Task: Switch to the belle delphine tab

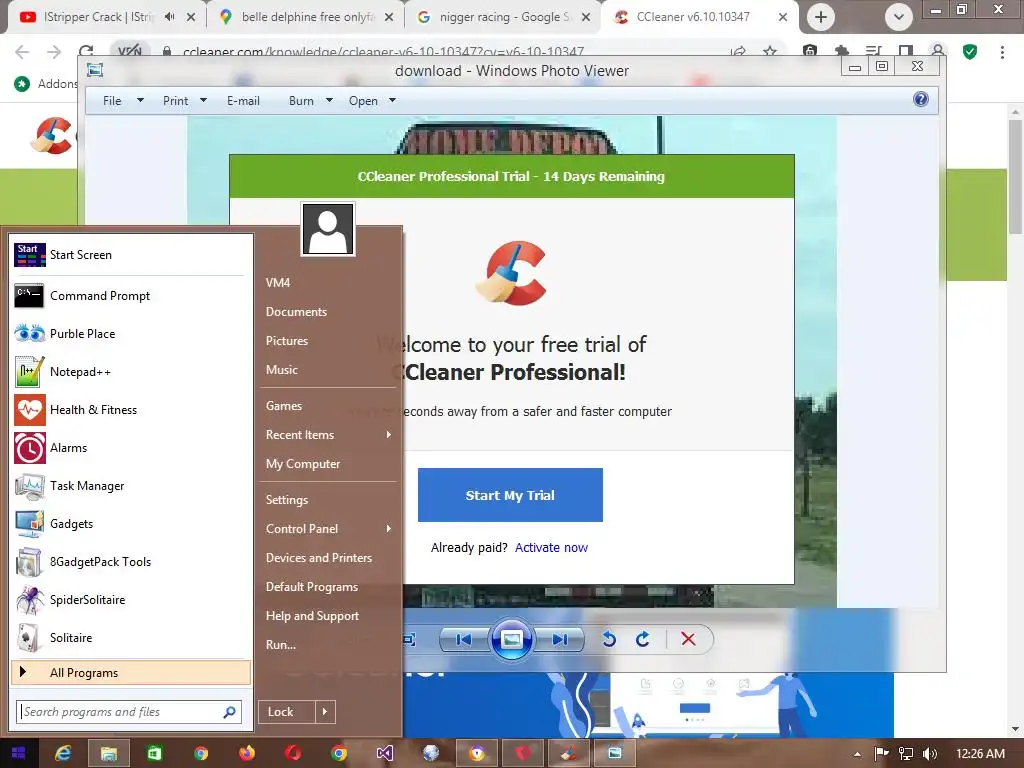Action: 306,17
